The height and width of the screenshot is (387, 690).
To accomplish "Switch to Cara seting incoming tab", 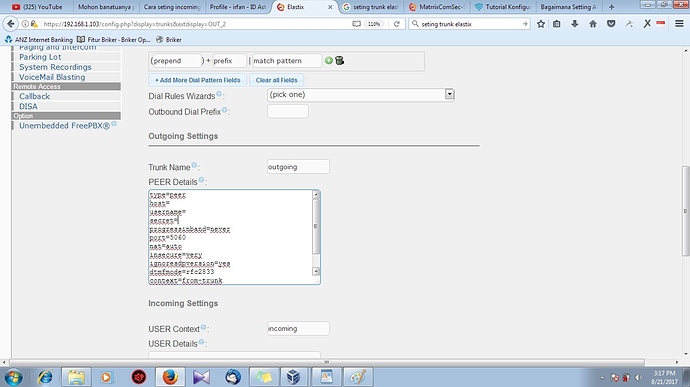I will pos(172,7).
